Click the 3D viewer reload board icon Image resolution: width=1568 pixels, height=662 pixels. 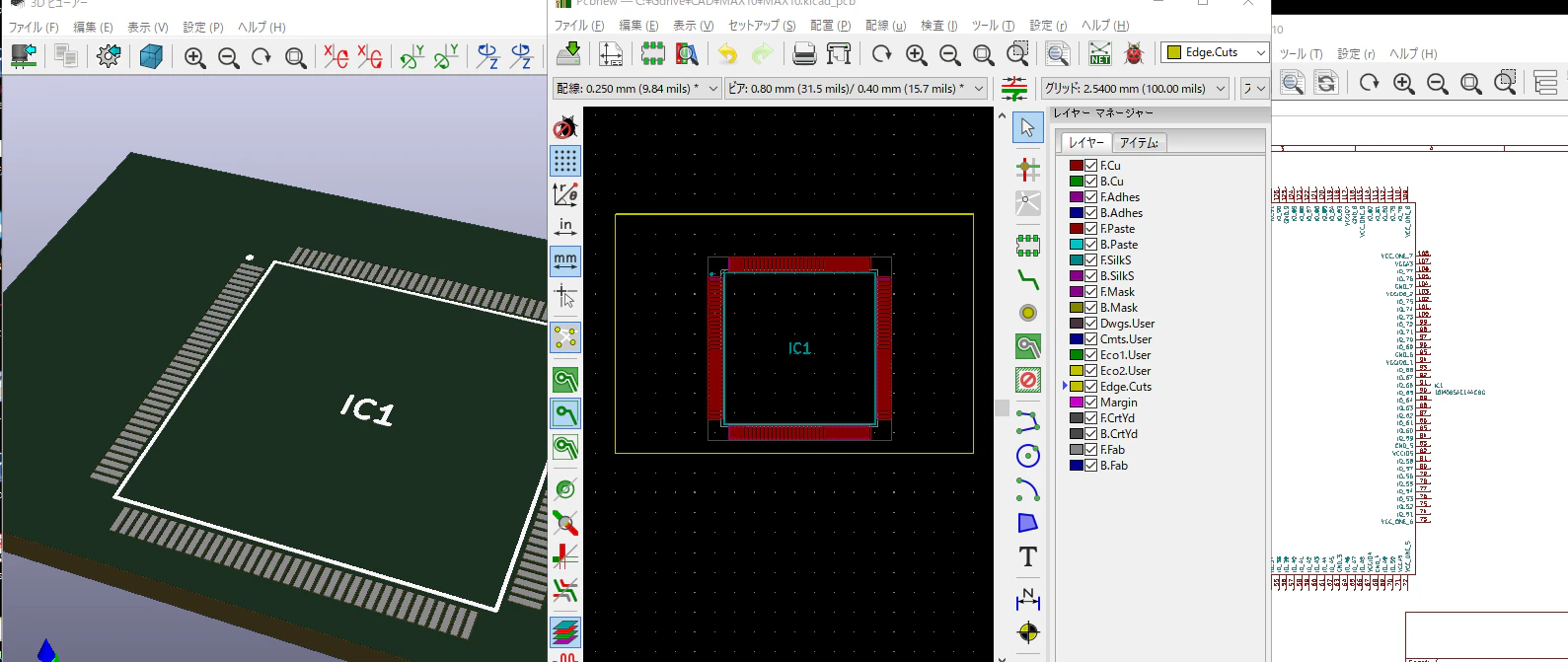pyautogui.click(x=24, y=56)
